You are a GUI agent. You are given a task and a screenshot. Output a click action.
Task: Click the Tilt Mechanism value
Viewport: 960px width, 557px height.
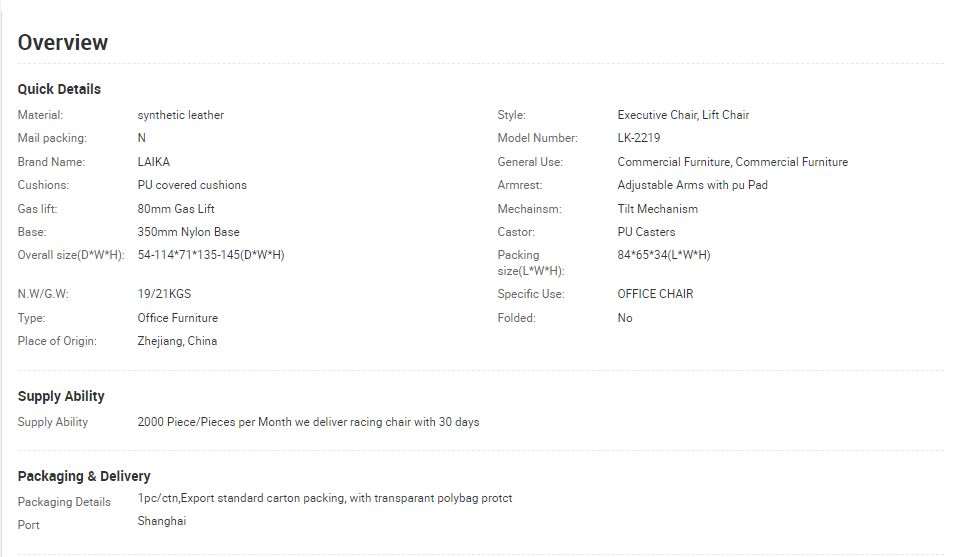[658, 209]
